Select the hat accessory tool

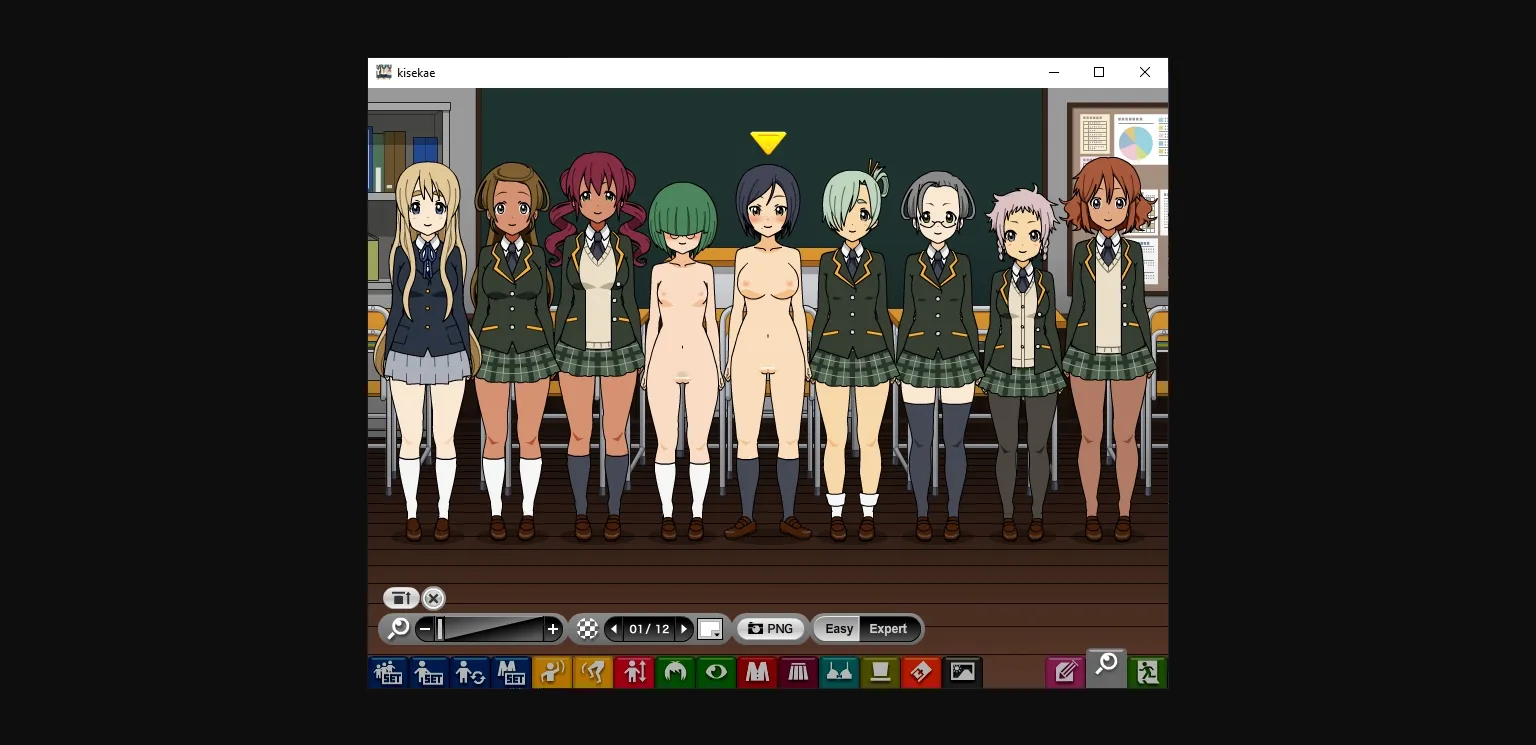879,672
